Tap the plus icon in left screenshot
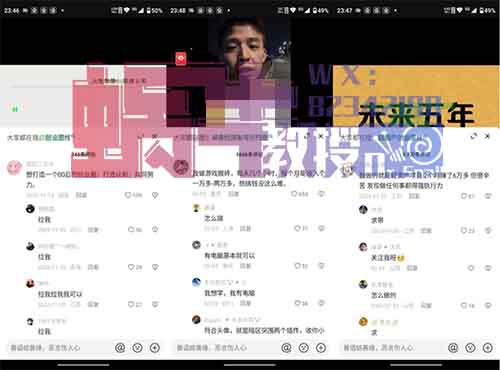The height and width of the screenshot is (370, 500). point(155,348)
